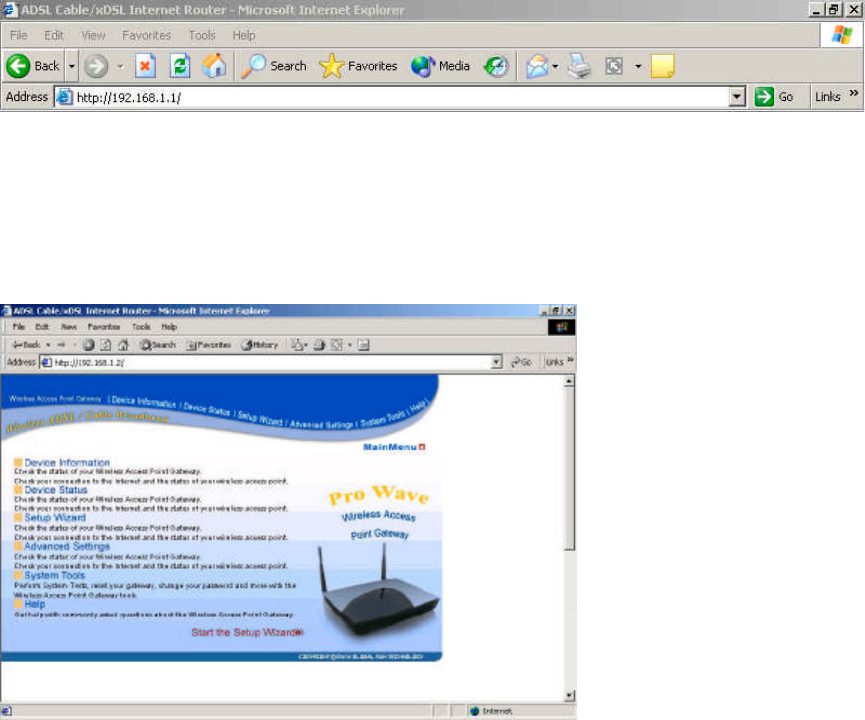Expand Links chevron in lower window

[x=570, y=360]
